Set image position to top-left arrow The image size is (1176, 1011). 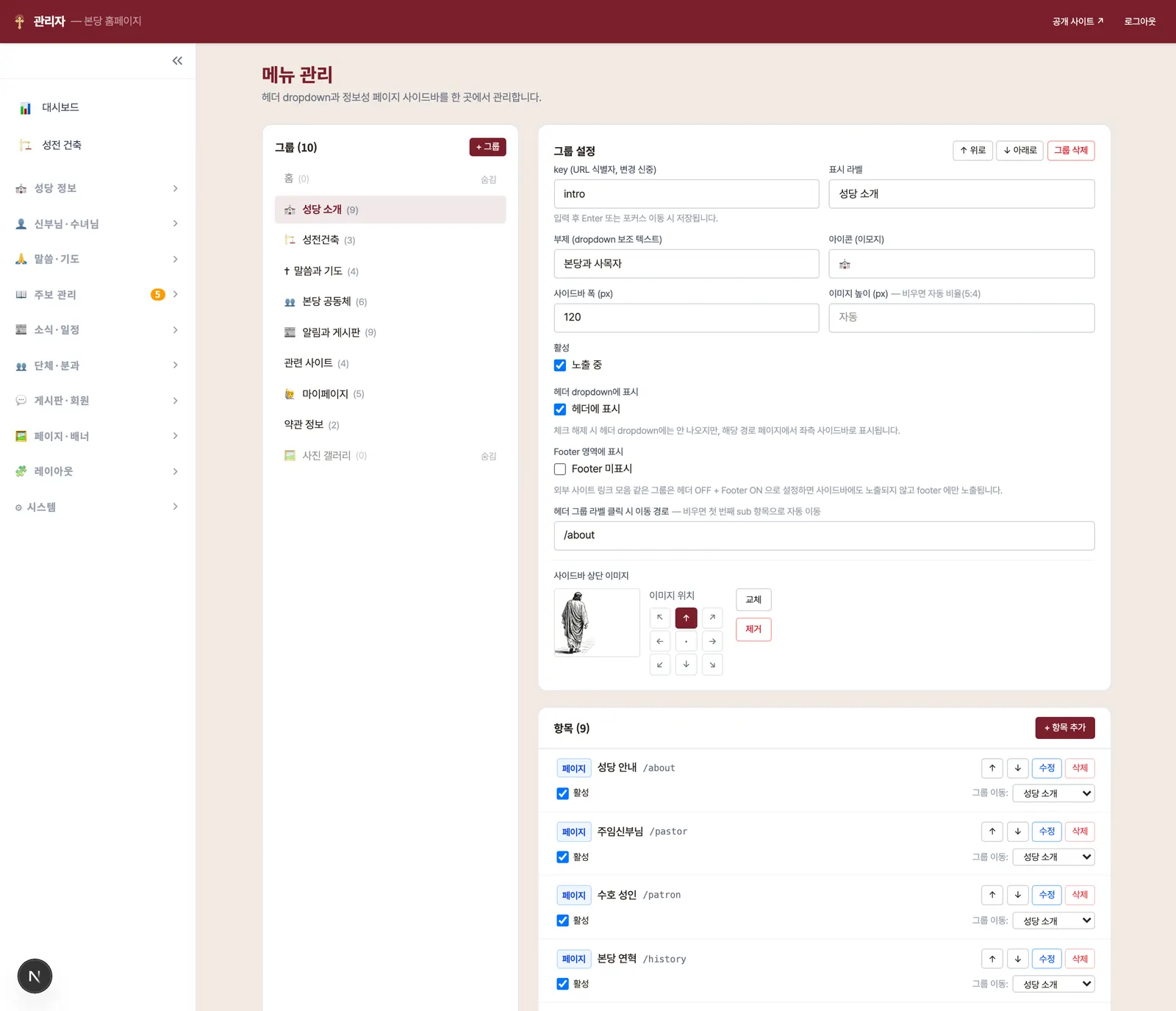tap(660, 618)
